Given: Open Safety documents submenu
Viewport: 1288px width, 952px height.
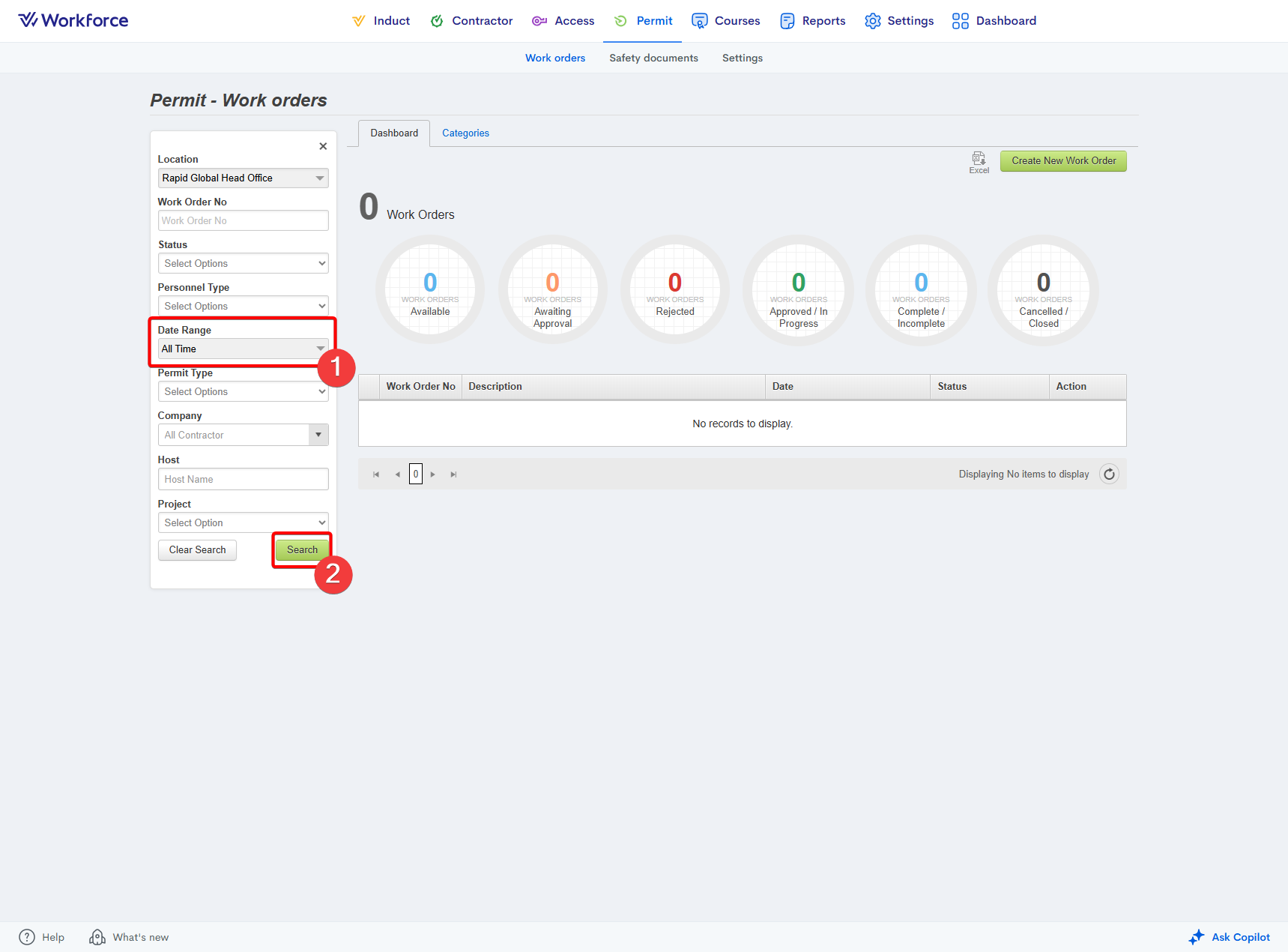Looking at the screenshot, I should click(x=653, y=58).
